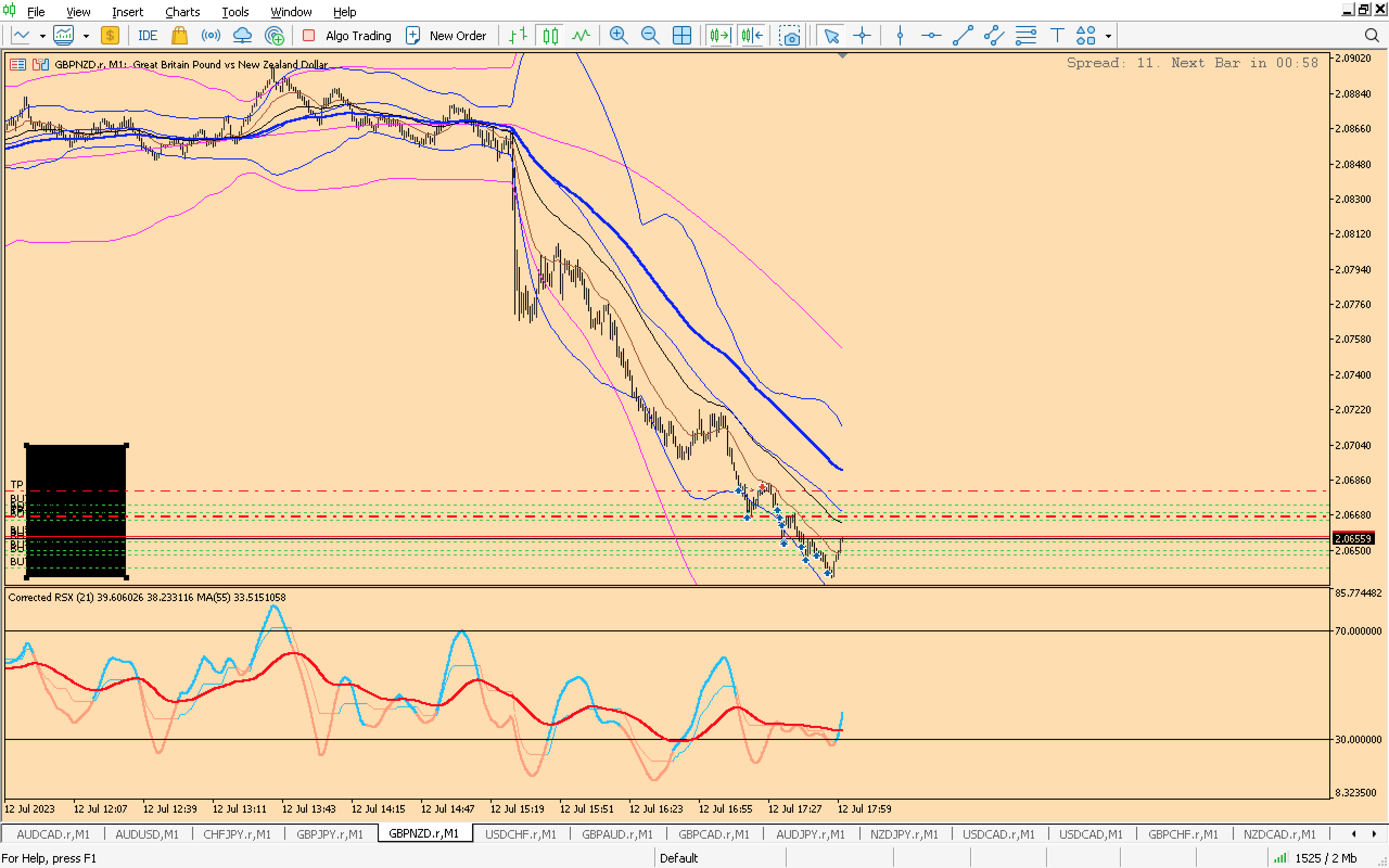Image resolution: width=1389 pixels, height=868 pixels.
Task: Click the Zoom In magnifier icon
Action: click(x=618, y=36)
